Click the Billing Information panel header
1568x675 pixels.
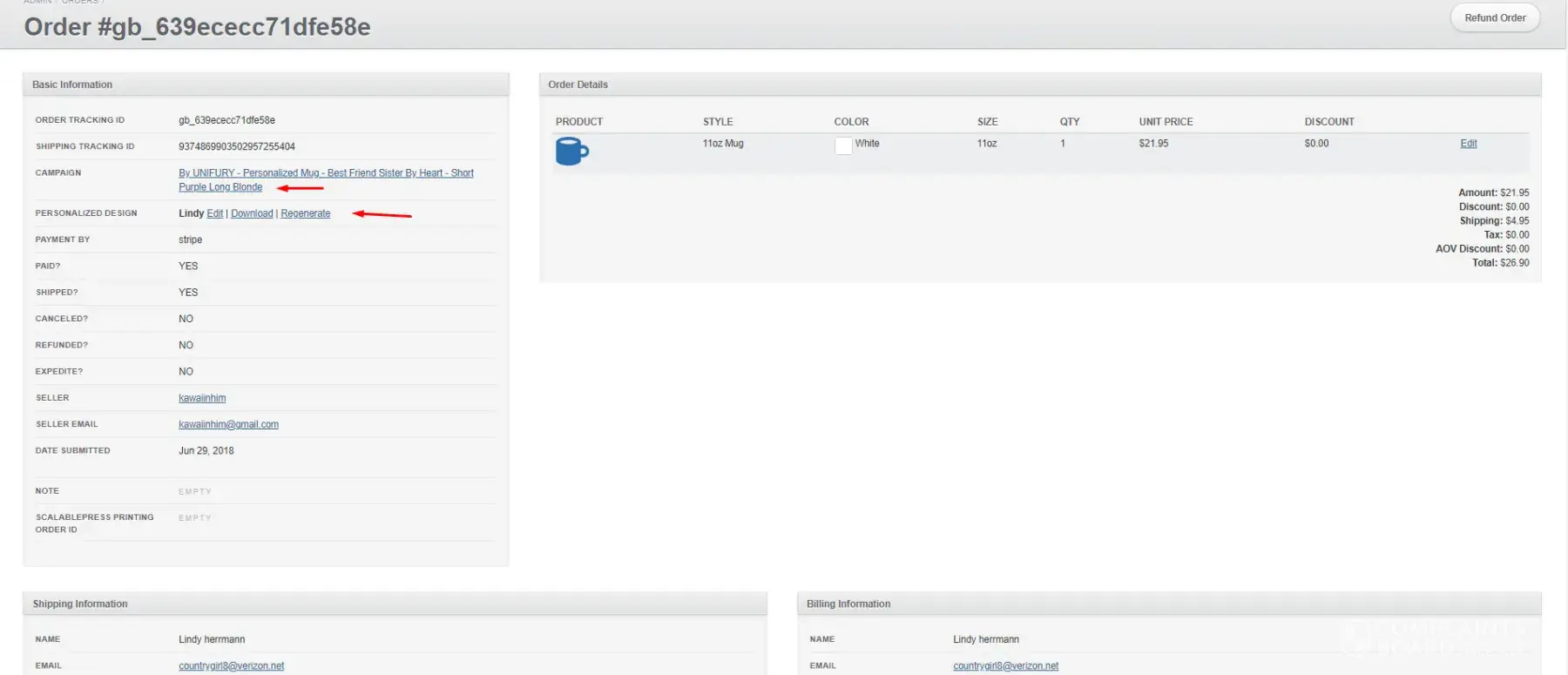pos(848,604)
